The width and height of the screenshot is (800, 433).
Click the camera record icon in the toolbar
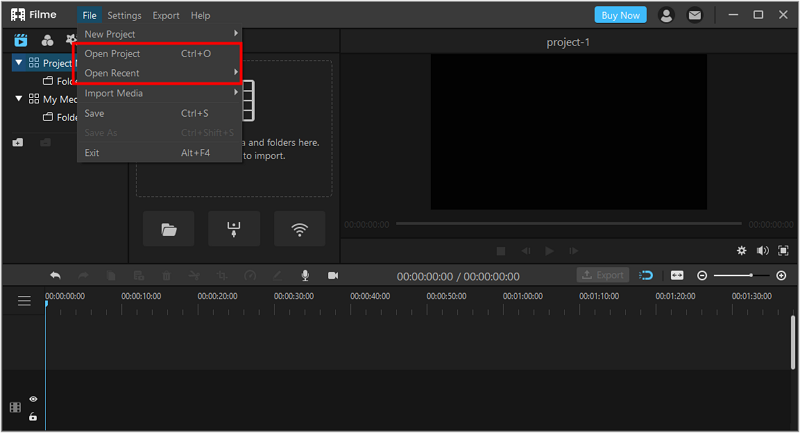point(333,275)
